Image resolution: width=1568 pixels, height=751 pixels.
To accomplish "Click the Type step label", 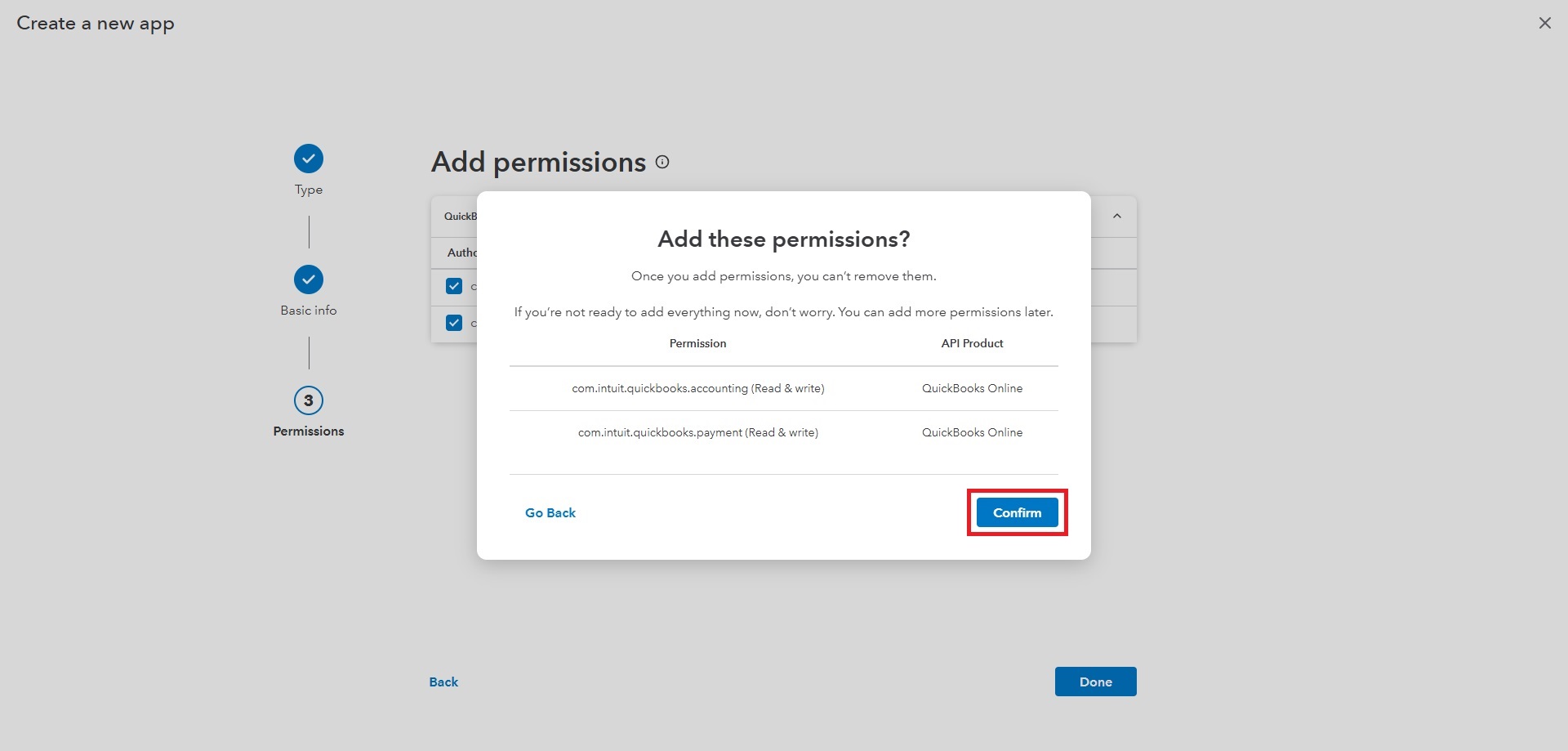I will [x=309, y=190].
